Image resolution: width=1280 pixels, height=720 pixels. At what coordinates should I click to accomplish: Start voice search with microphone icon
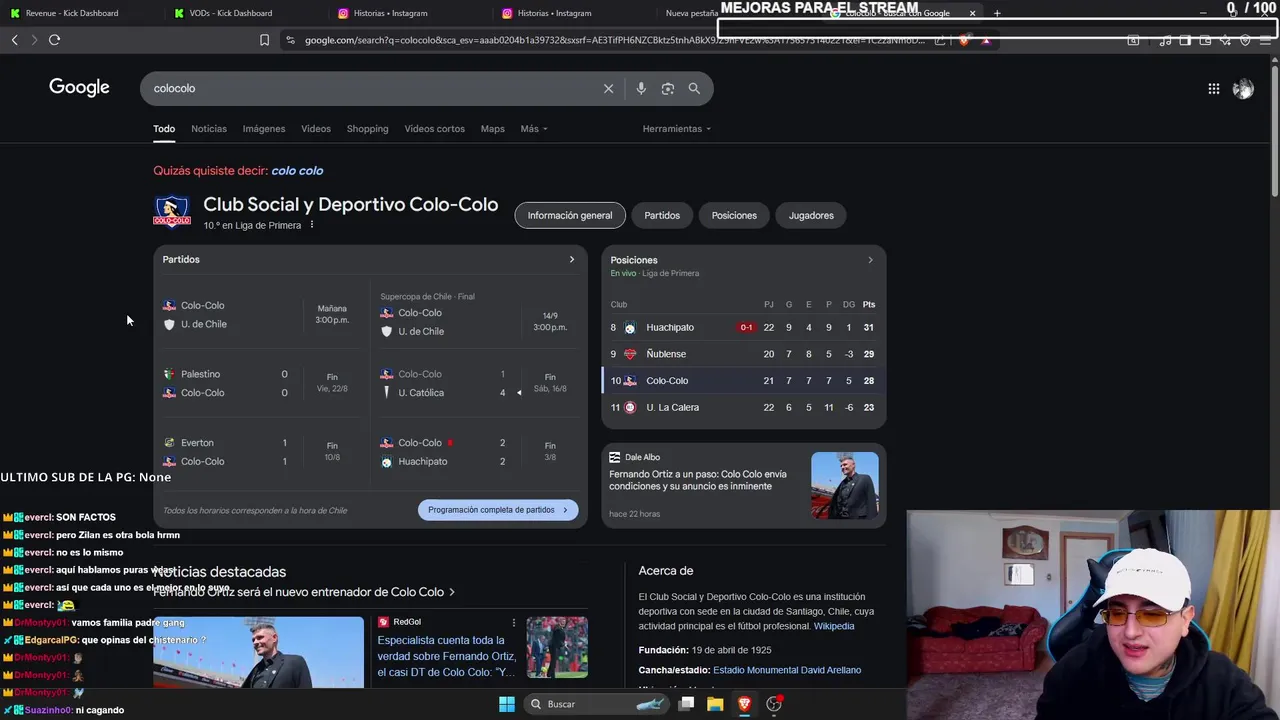pos(641,88)
